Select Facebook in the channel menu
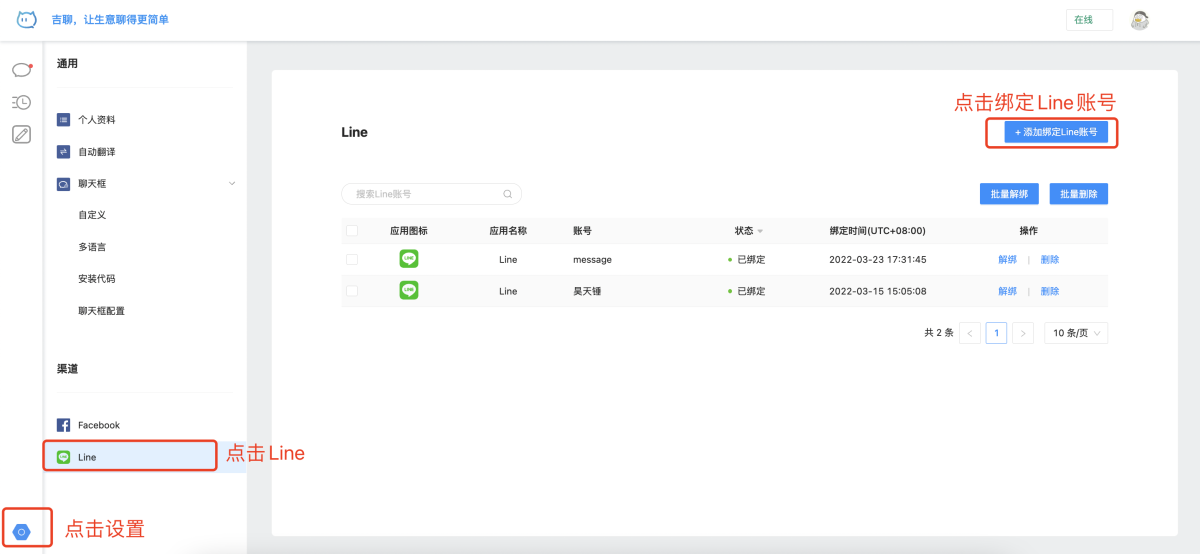Viewport: 1200px width, 554px height. coord(98,425)
